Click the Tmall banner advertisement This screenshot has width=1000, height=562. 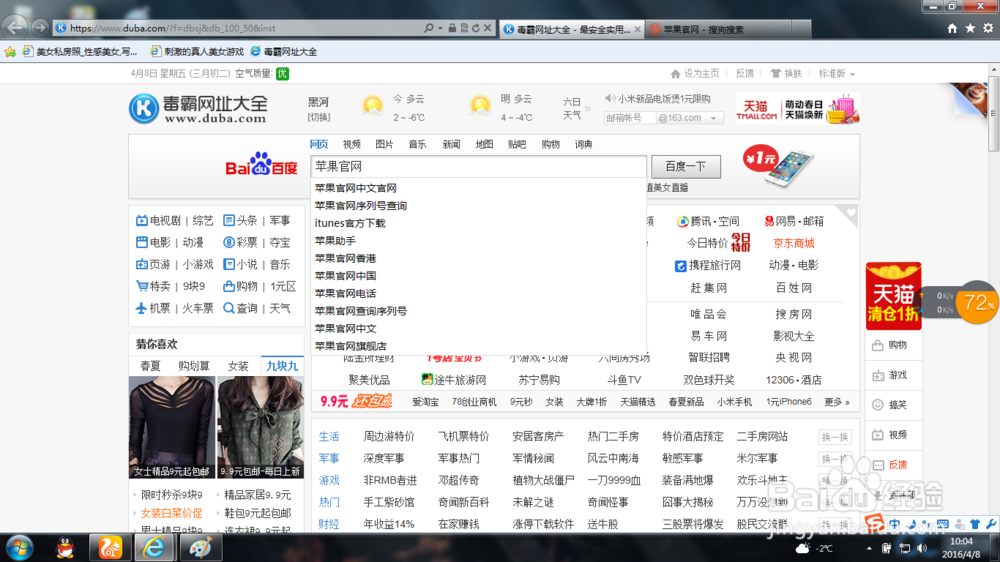[x=797, y=108]
